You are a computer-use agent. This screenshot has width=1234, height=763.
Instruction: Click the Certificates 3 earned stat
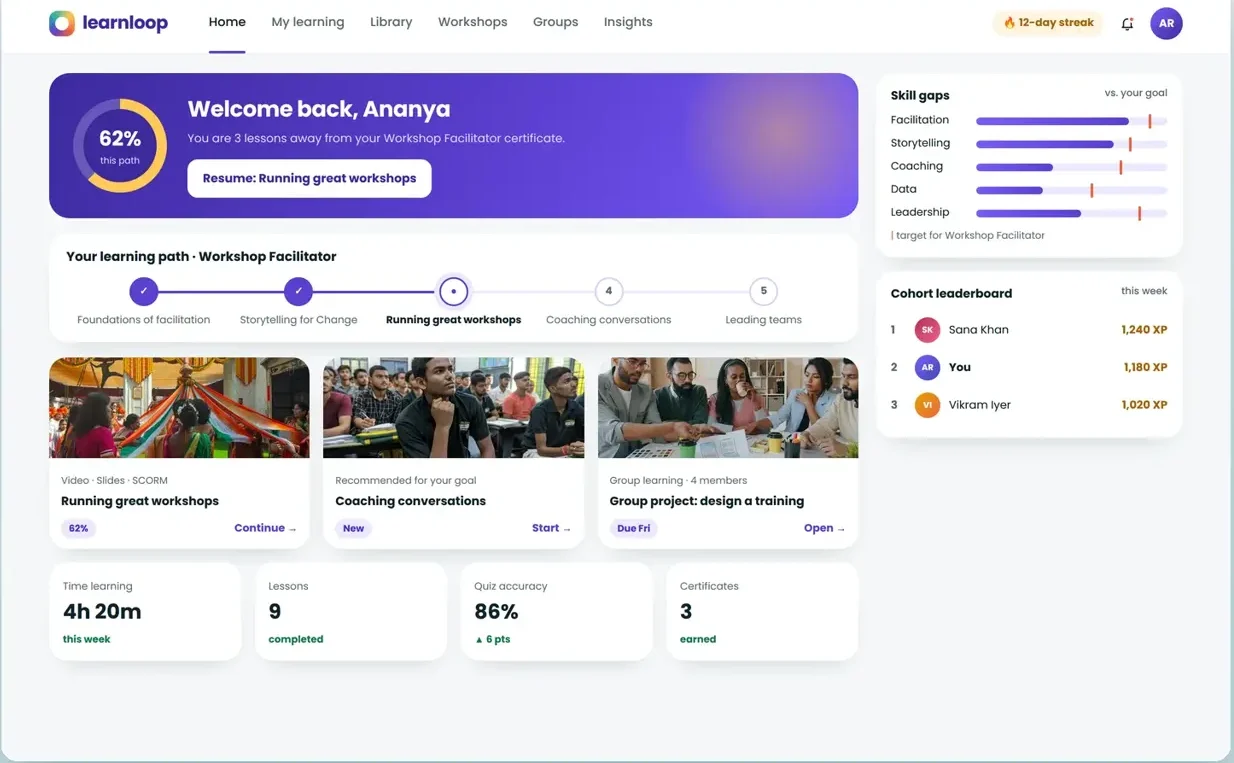point(762,612)
